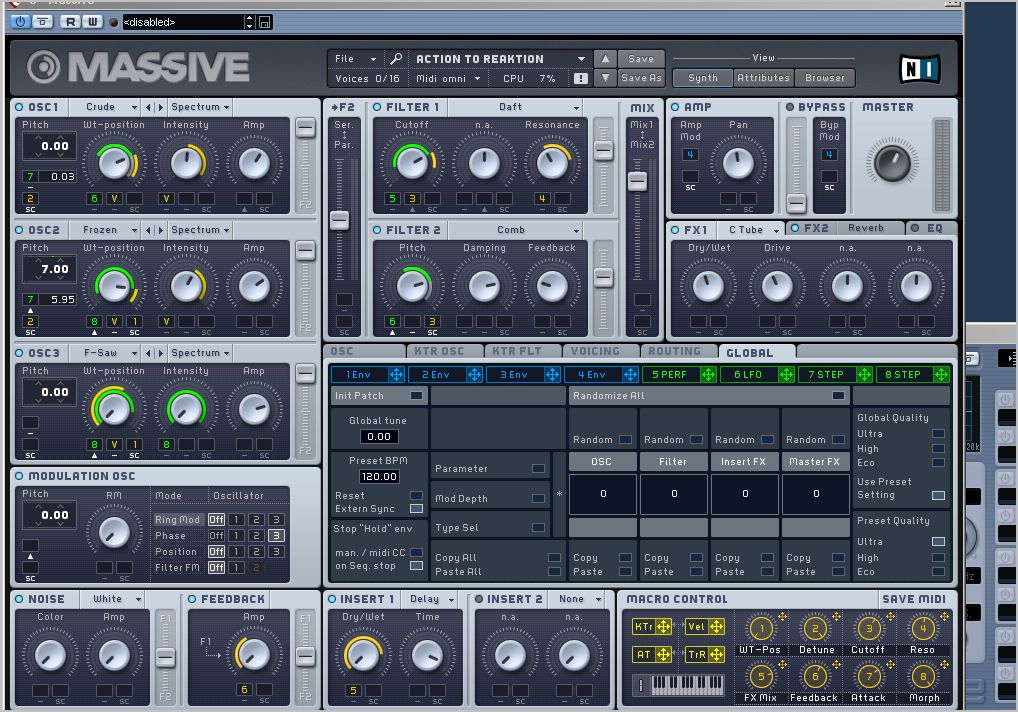Turn off the Insert 1 power toggle
The height and width of the screenshot is (712, 1018).
pyautogui.click(x=333, y=599)
